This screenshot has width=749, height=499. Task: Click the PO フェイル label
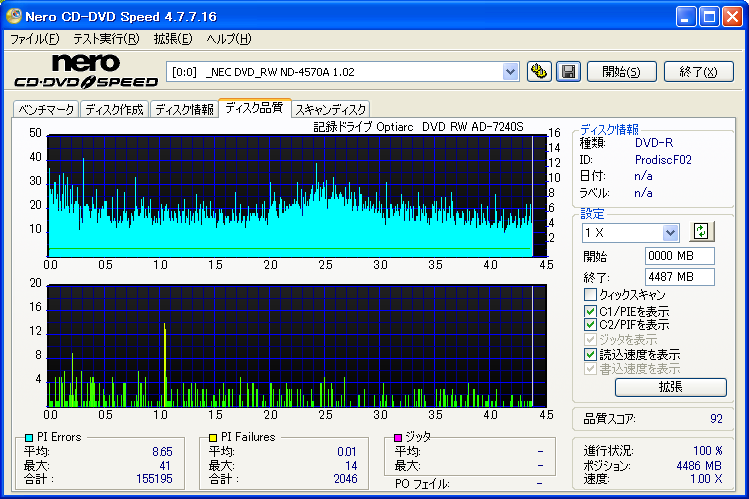(x=422, y=484)
